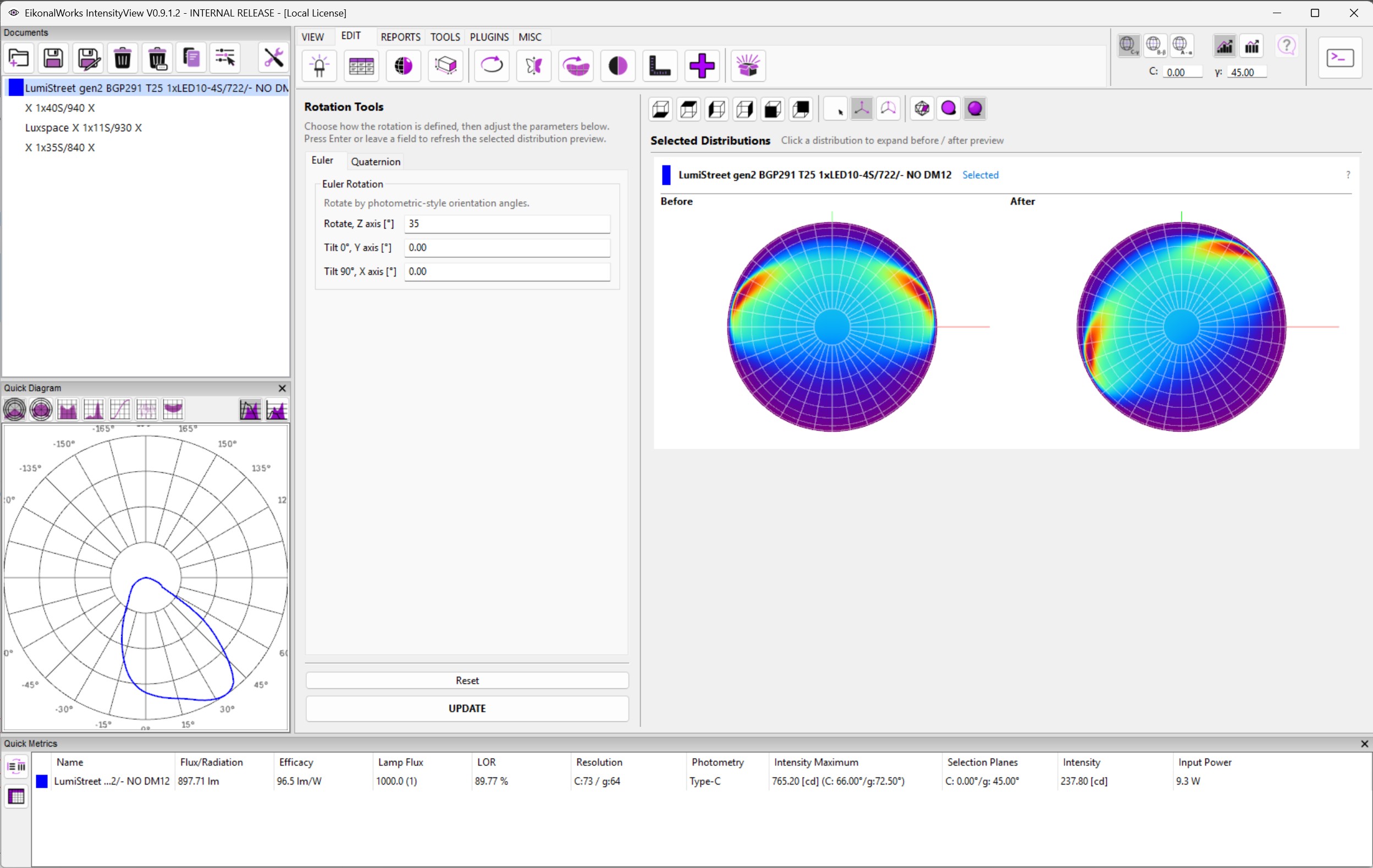Toggle the bars-with-arrow chart mode button
This screenshot has height=868, width=1373.
[1252, 46]
